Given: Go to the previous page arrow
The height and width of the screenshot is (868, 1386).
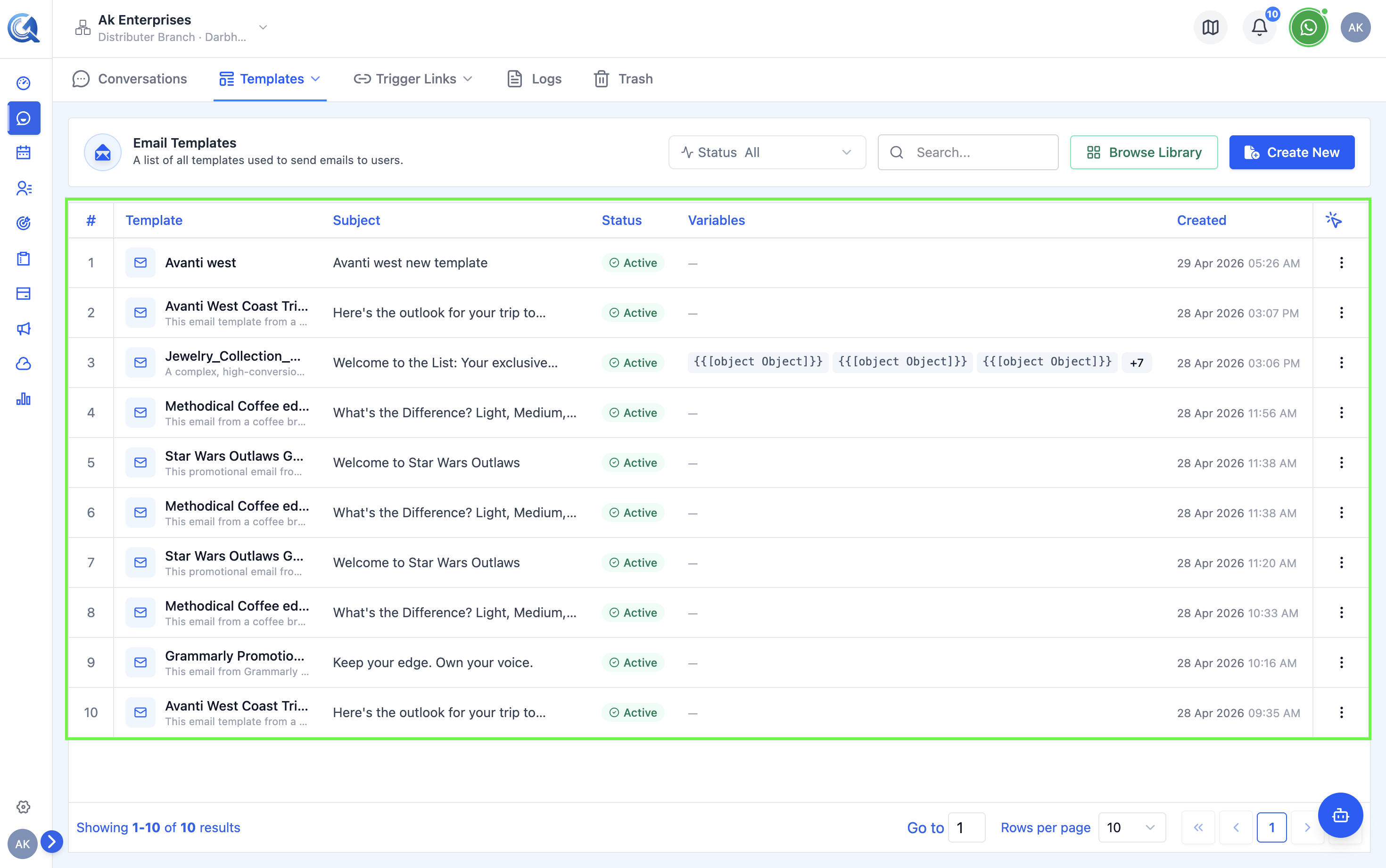Looking at the screenshot, I should (x=1236, y=827).
